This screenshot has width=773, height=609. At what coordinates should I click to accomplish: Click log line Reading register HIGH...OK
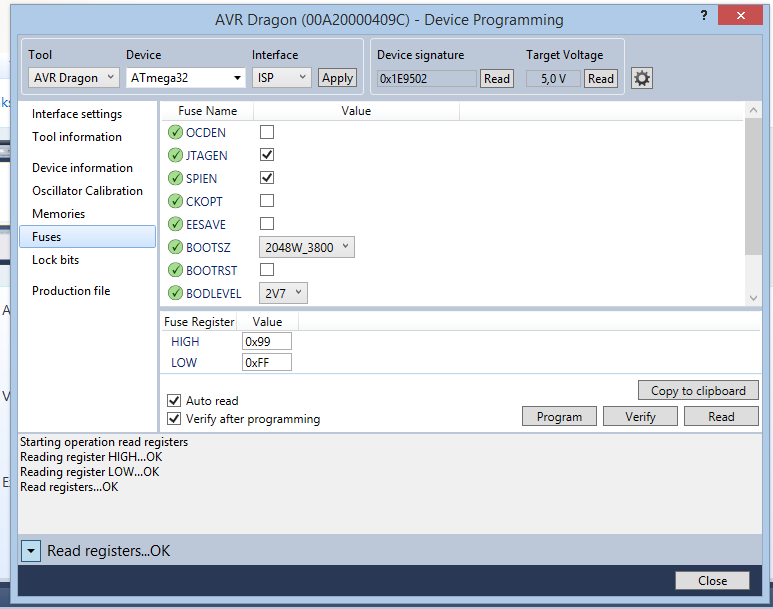coord(91,457)
